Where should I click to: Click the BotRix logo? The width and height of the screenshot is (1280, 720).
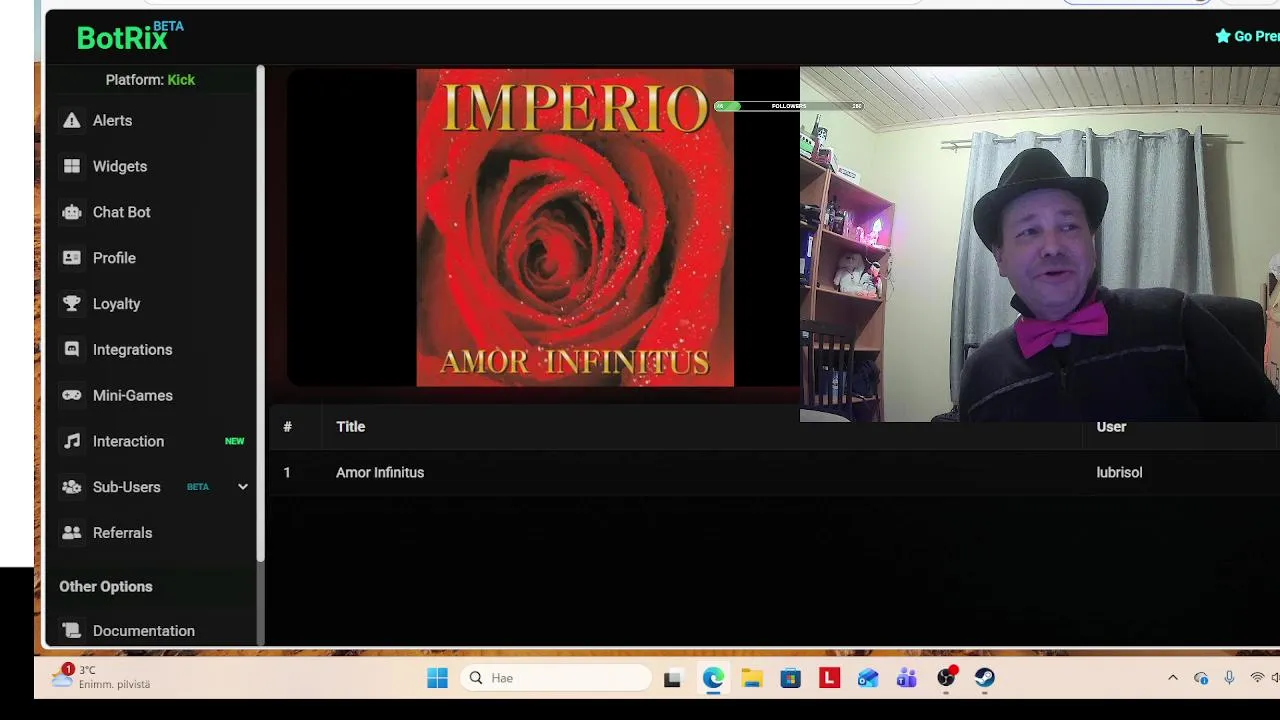click(x=130, y=37)
